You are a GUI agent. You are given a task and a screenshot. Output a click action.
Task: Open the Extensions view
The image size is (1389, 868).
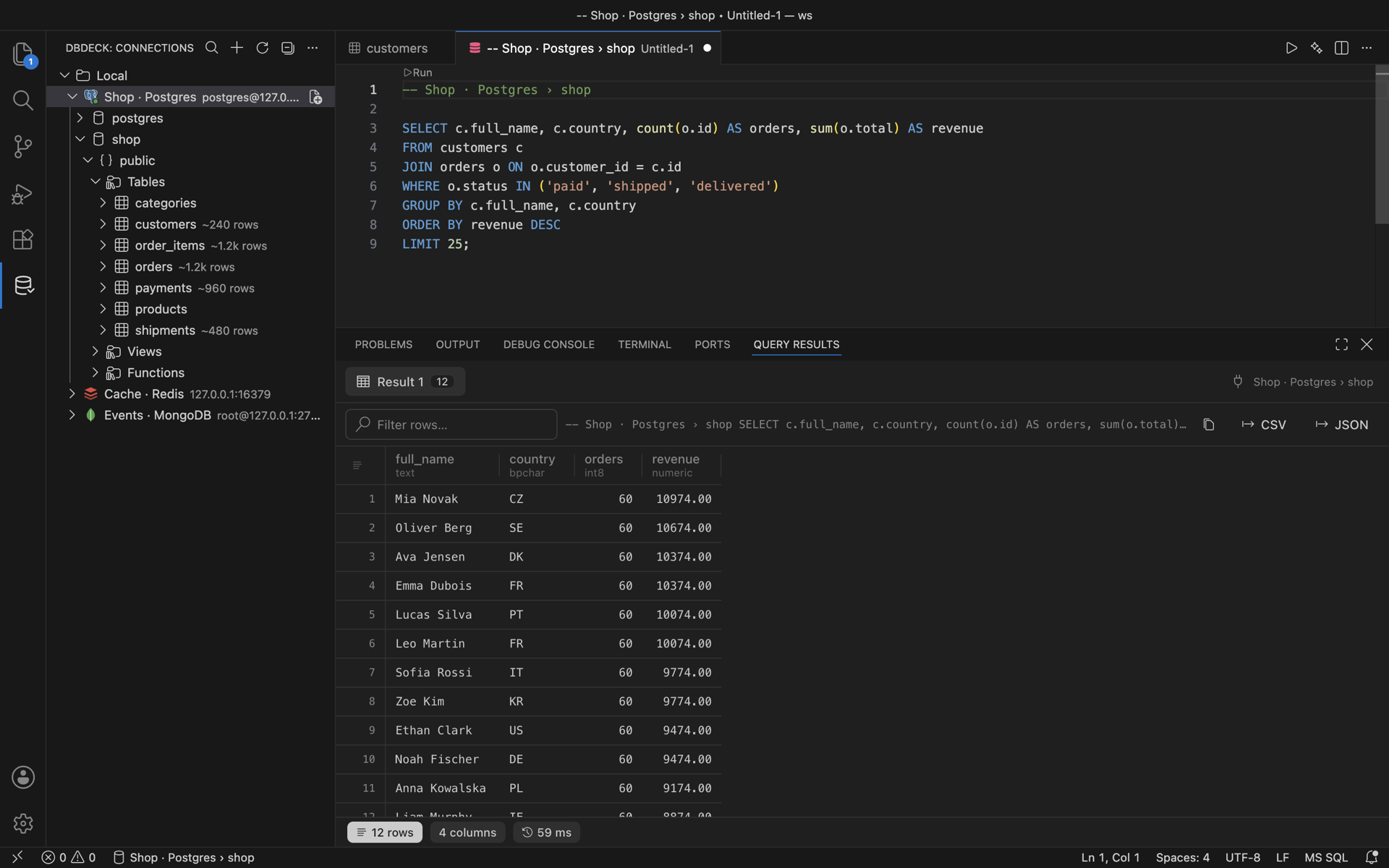23,239
